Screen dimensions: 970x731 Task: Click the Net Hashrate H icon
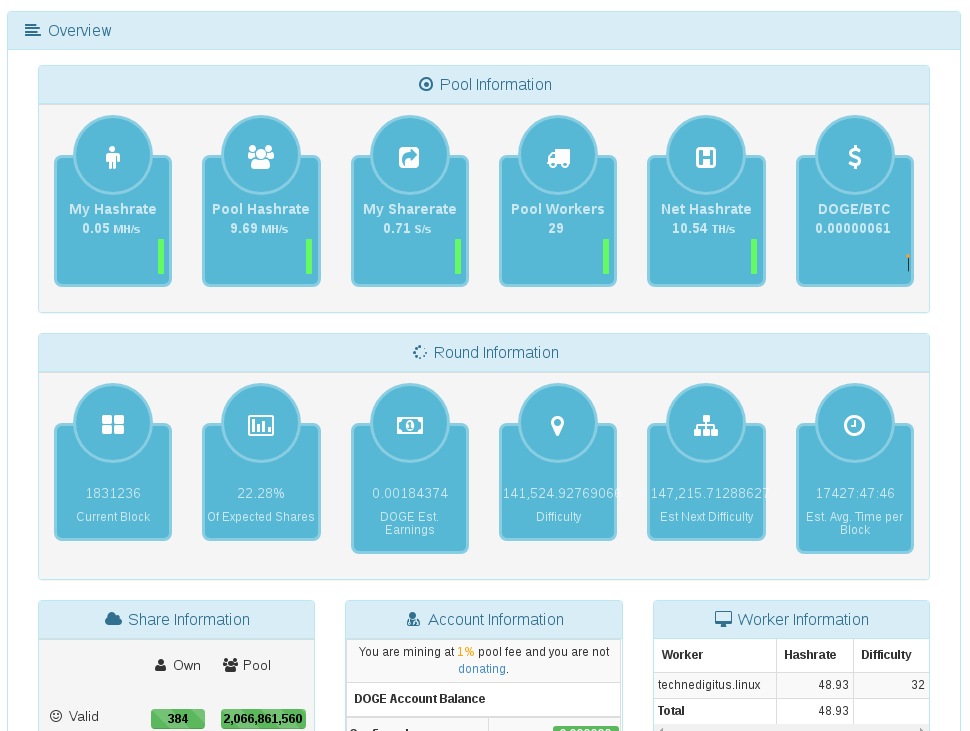coord(706,157)
